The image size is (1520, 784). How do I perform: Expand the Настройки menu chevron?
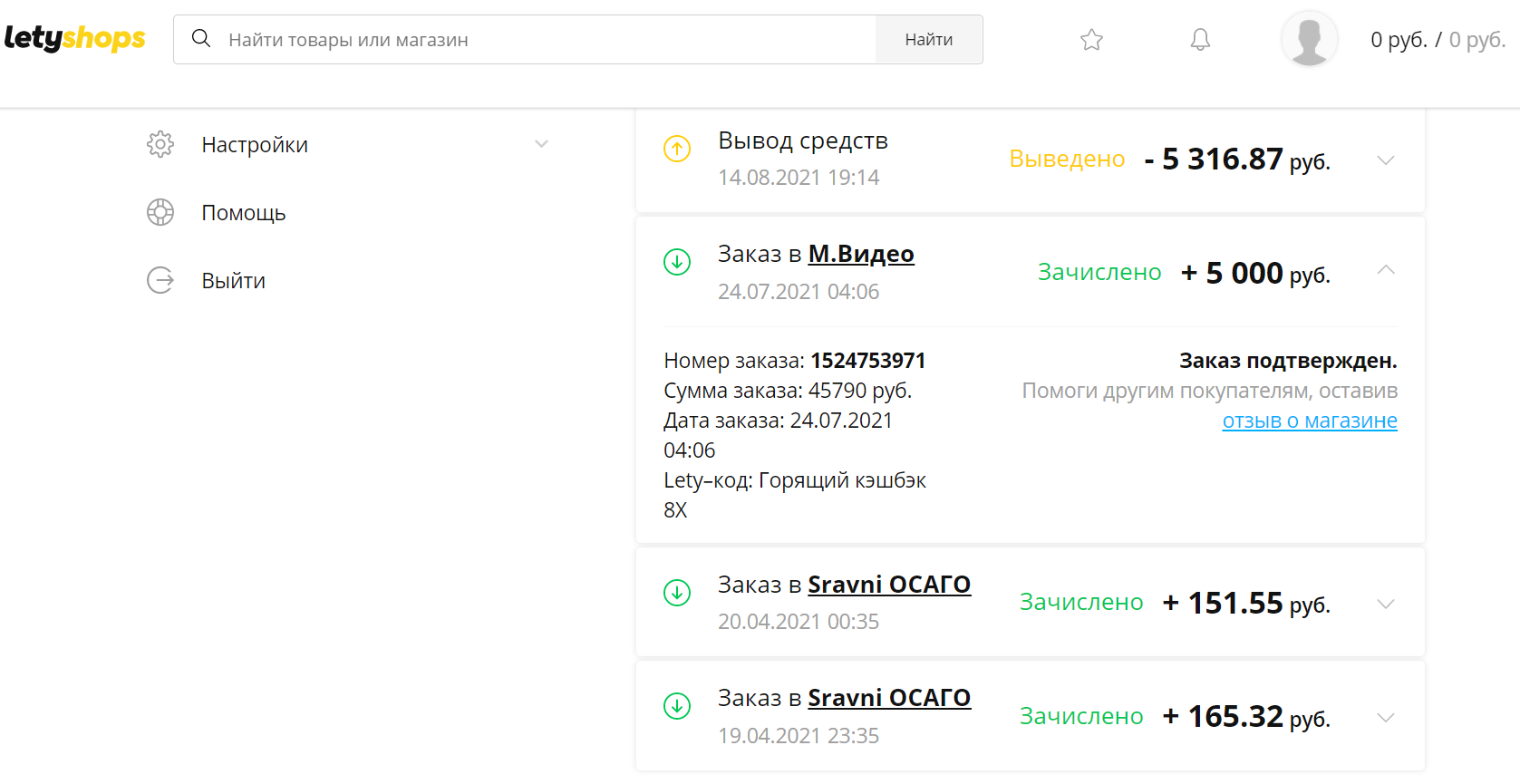click(x=541, y=144)
